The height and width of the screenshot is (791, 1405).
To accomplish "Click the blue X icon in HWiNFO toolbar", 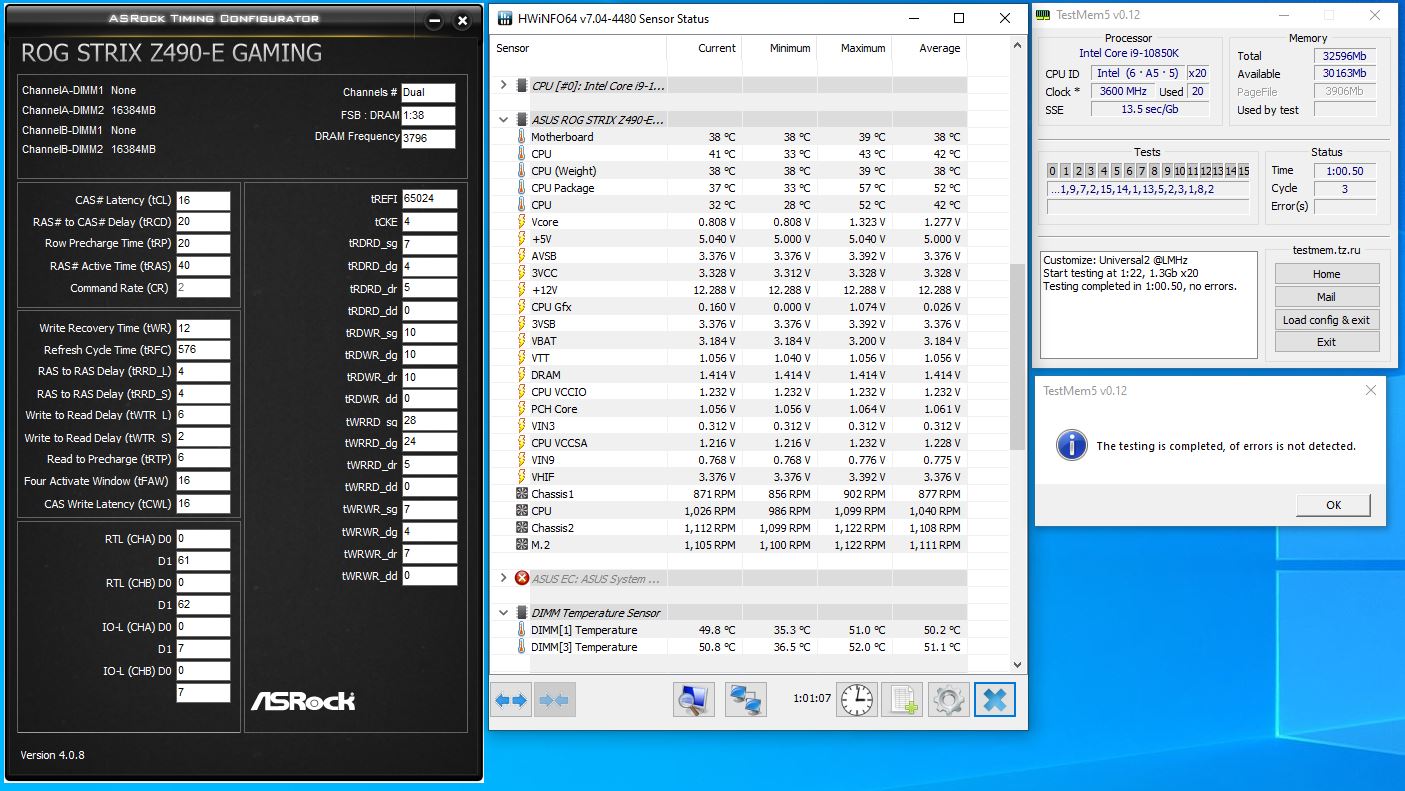I will pos(994,700).
